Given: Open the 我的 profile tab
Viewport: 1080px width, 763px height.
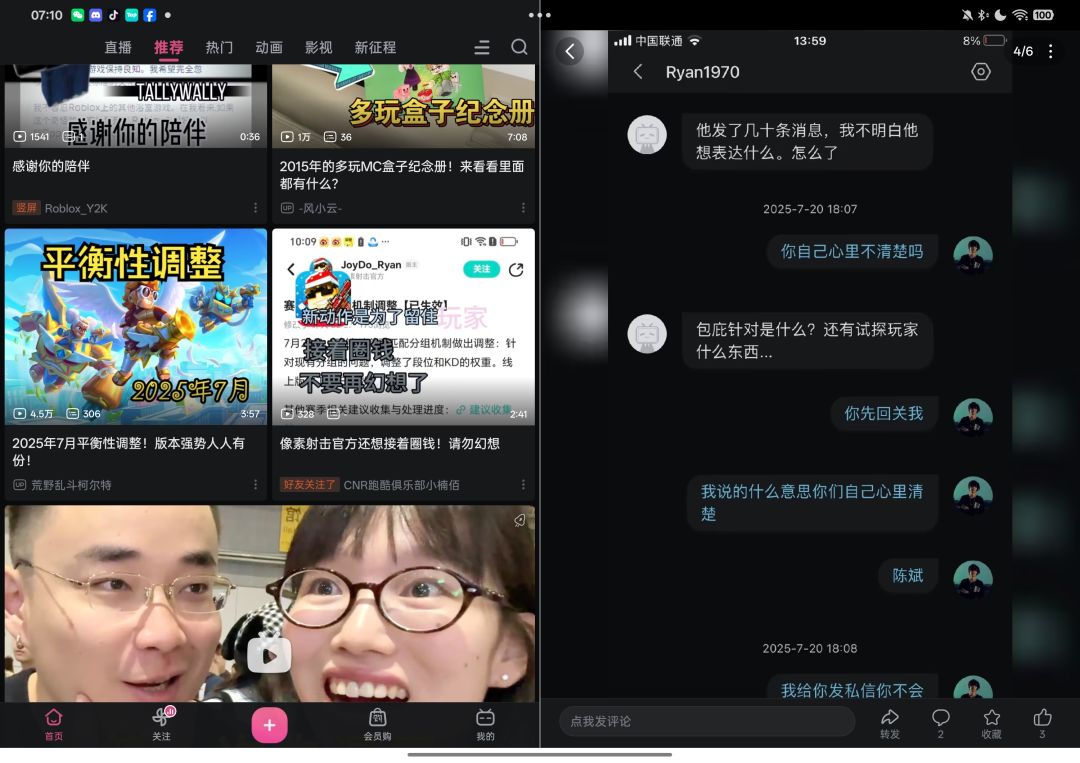Looking at the screenshot, I should click(486, 724).
